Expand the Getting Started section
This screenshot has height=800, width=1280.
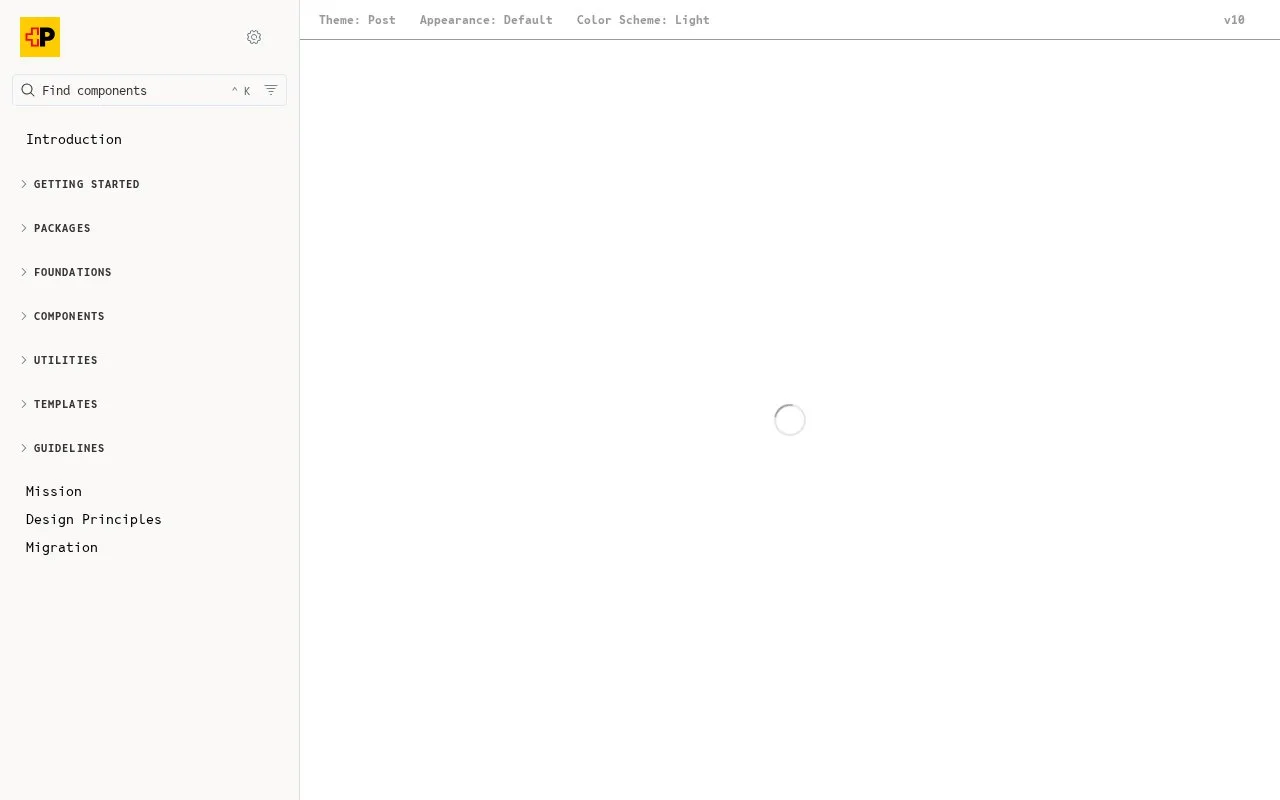pos(80,184)
